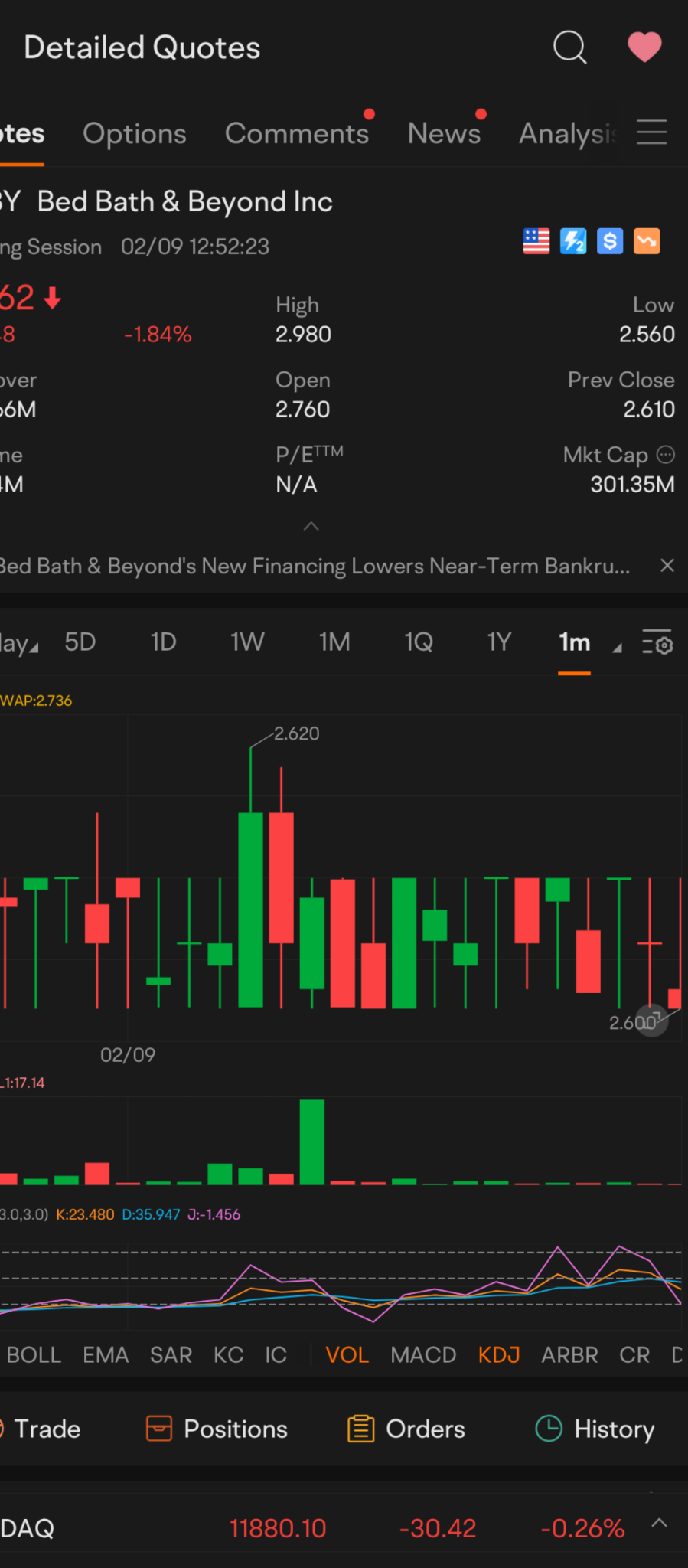The height and width of the screenshot is (1568, 688).
Task: Tap the NASDAQ -30.42 point change
Action: [x=438, y=1528]
